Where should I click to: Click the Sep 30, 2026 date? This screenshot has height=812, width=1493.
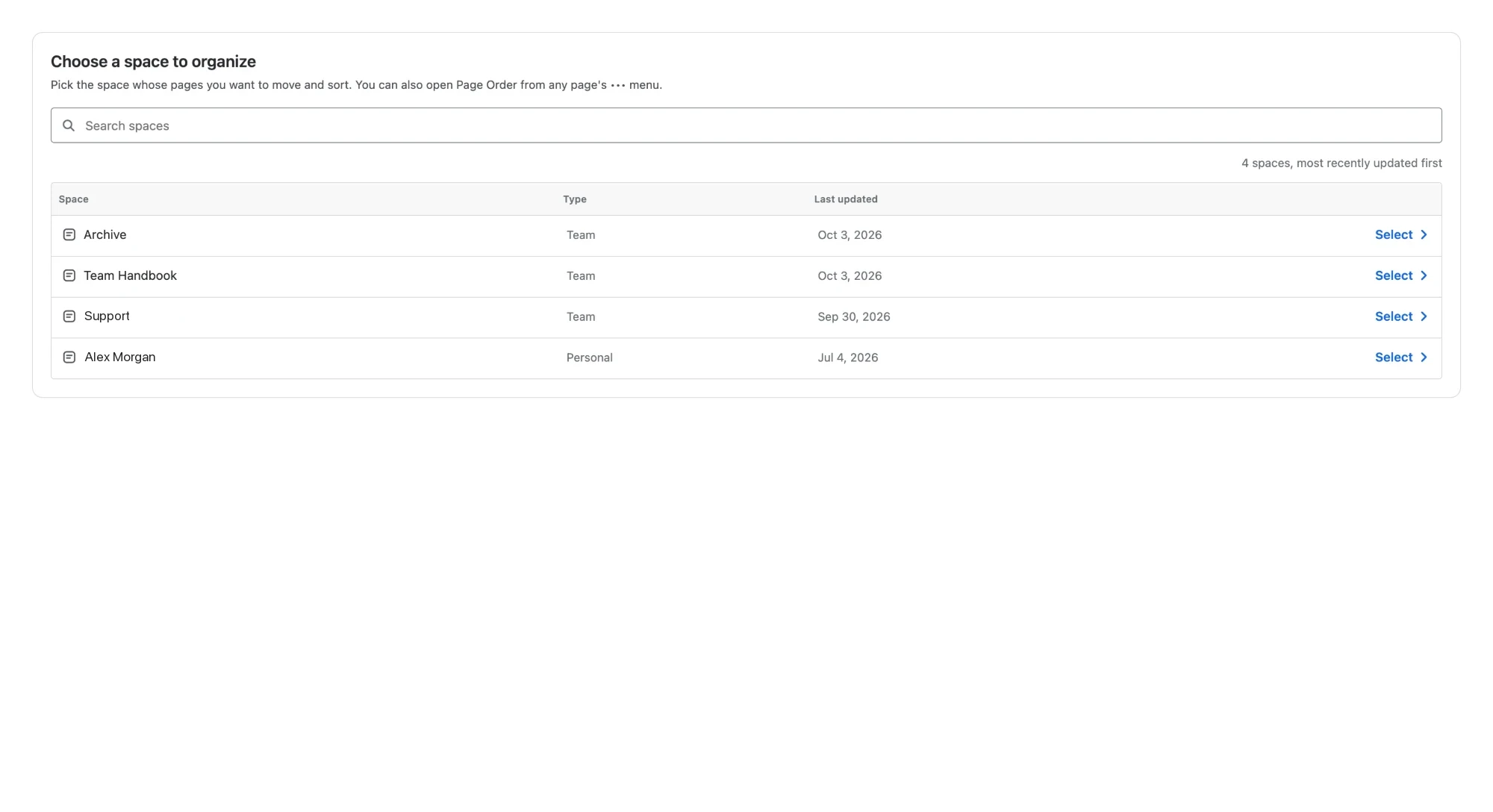coord(854,317)
